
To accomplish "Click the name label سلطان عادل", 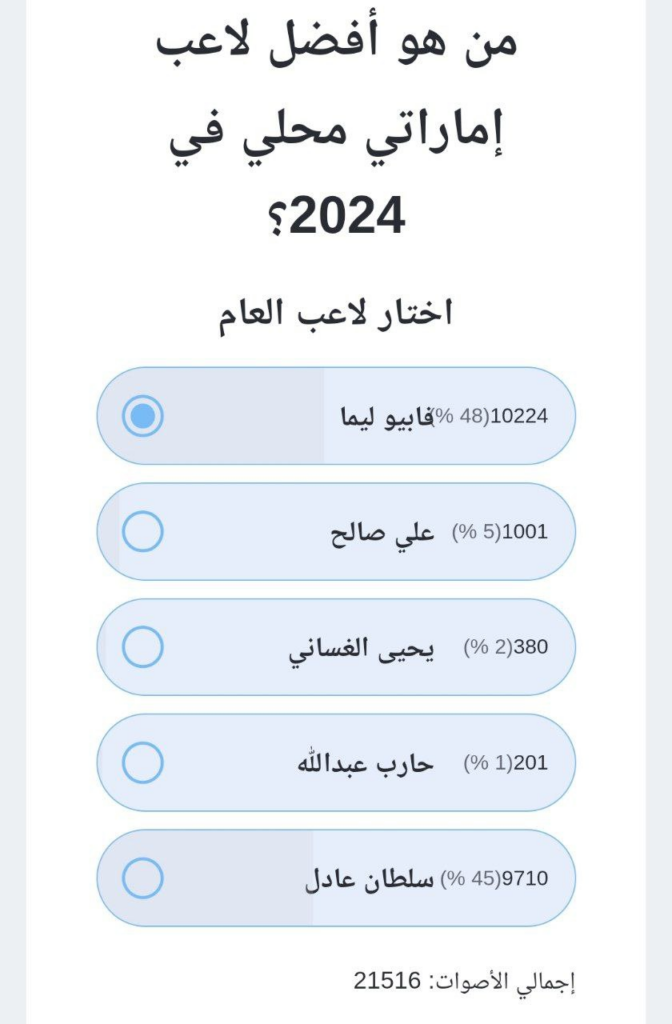I will (x=369, y=879).
